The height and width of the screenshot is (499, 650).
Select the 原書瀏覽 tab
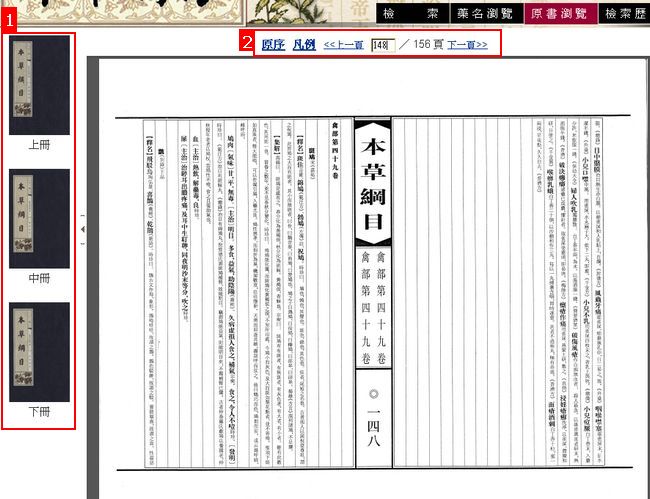560,14
